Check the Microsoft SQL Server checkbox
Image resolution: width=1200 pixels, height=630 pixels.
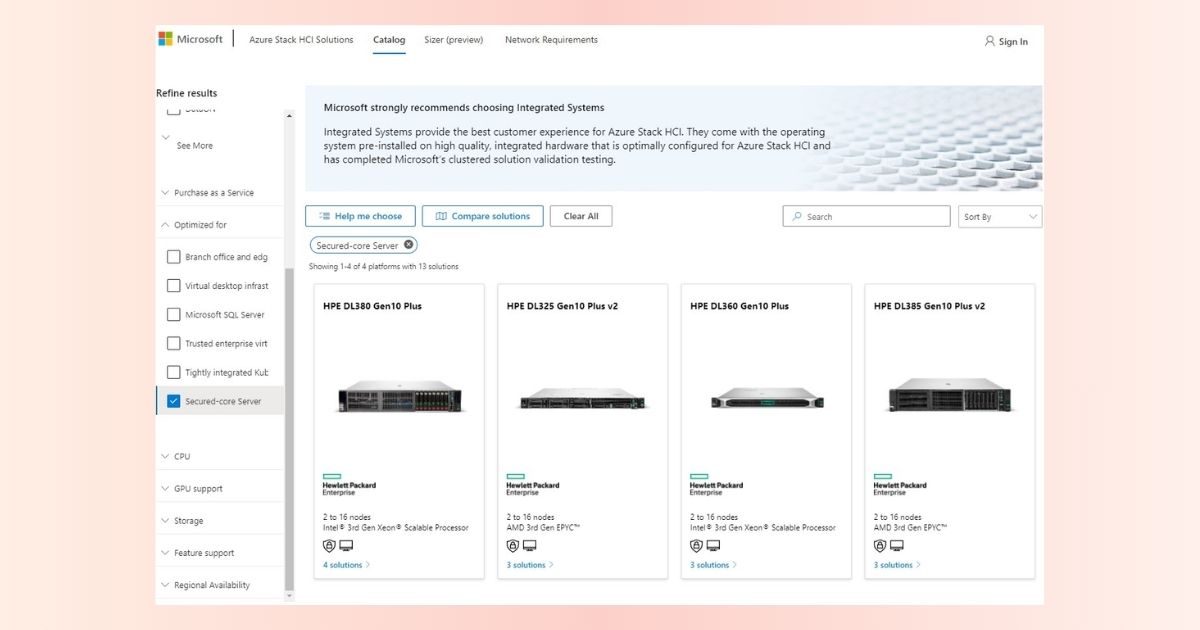(x=174, y=315)
